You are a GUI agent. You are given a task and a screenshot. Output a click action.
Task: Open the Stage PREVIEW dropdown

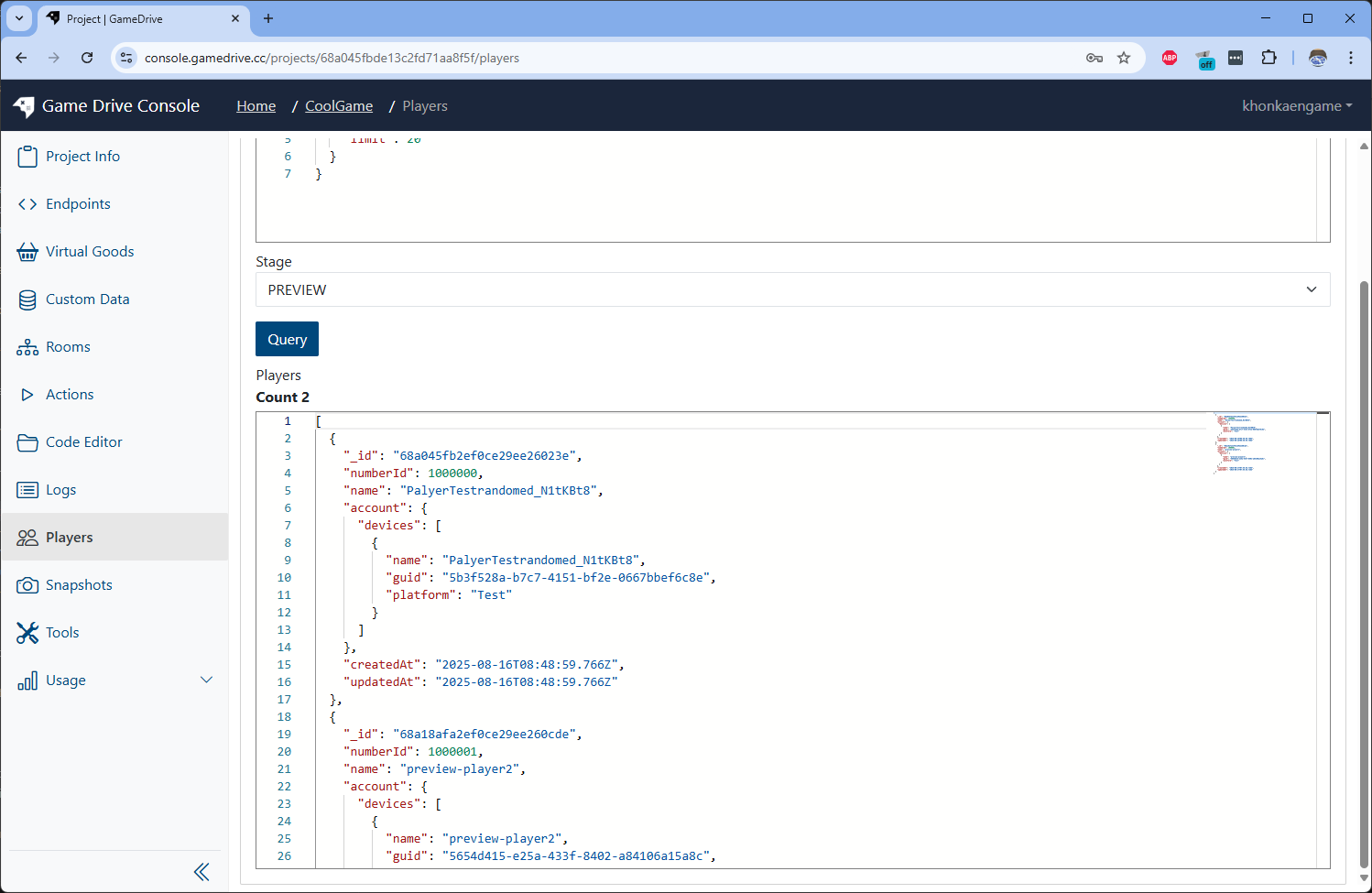[792, 289]
